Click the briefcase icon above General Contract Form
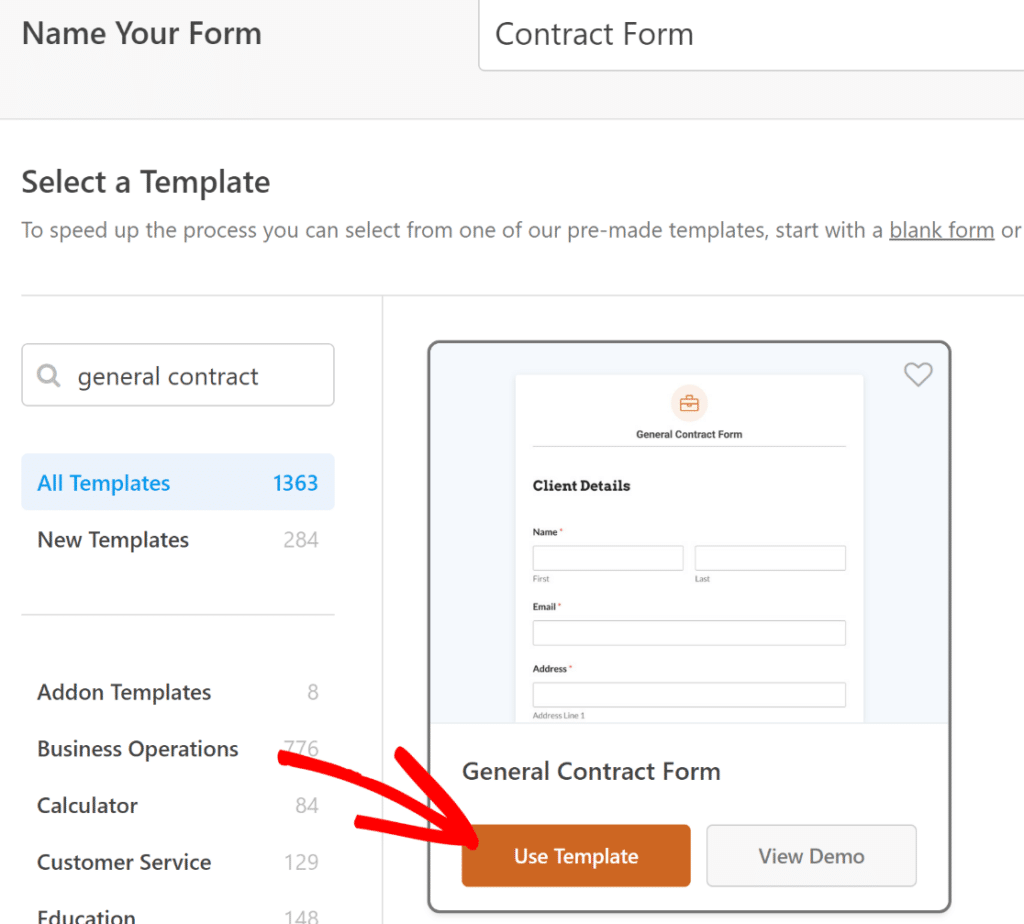1024x924 pixels. pyautogui.click(x=689, y=403)
